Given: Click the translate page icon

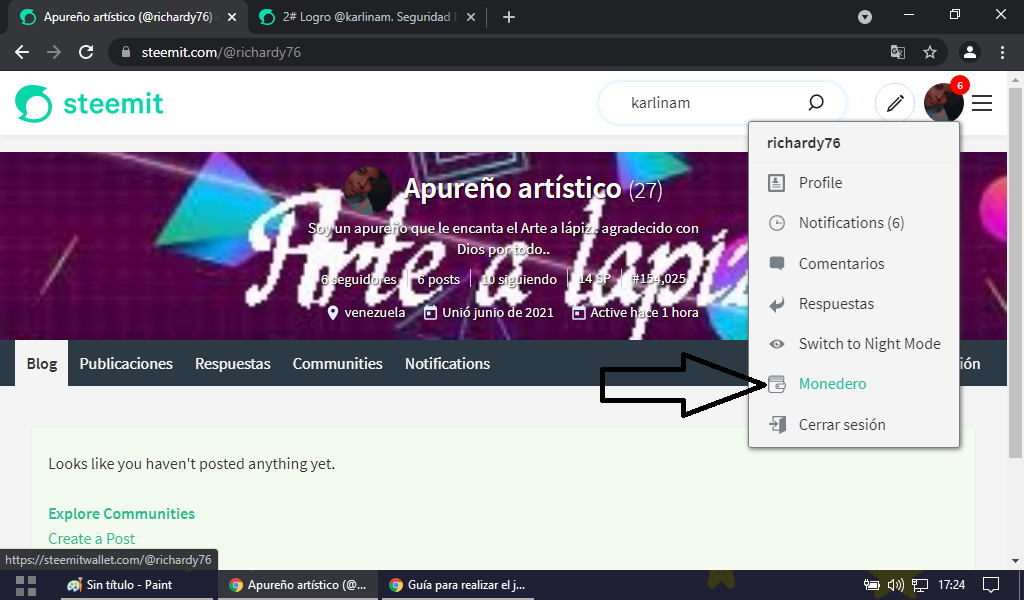Looking at the screenshot, I should pos(898,52).
